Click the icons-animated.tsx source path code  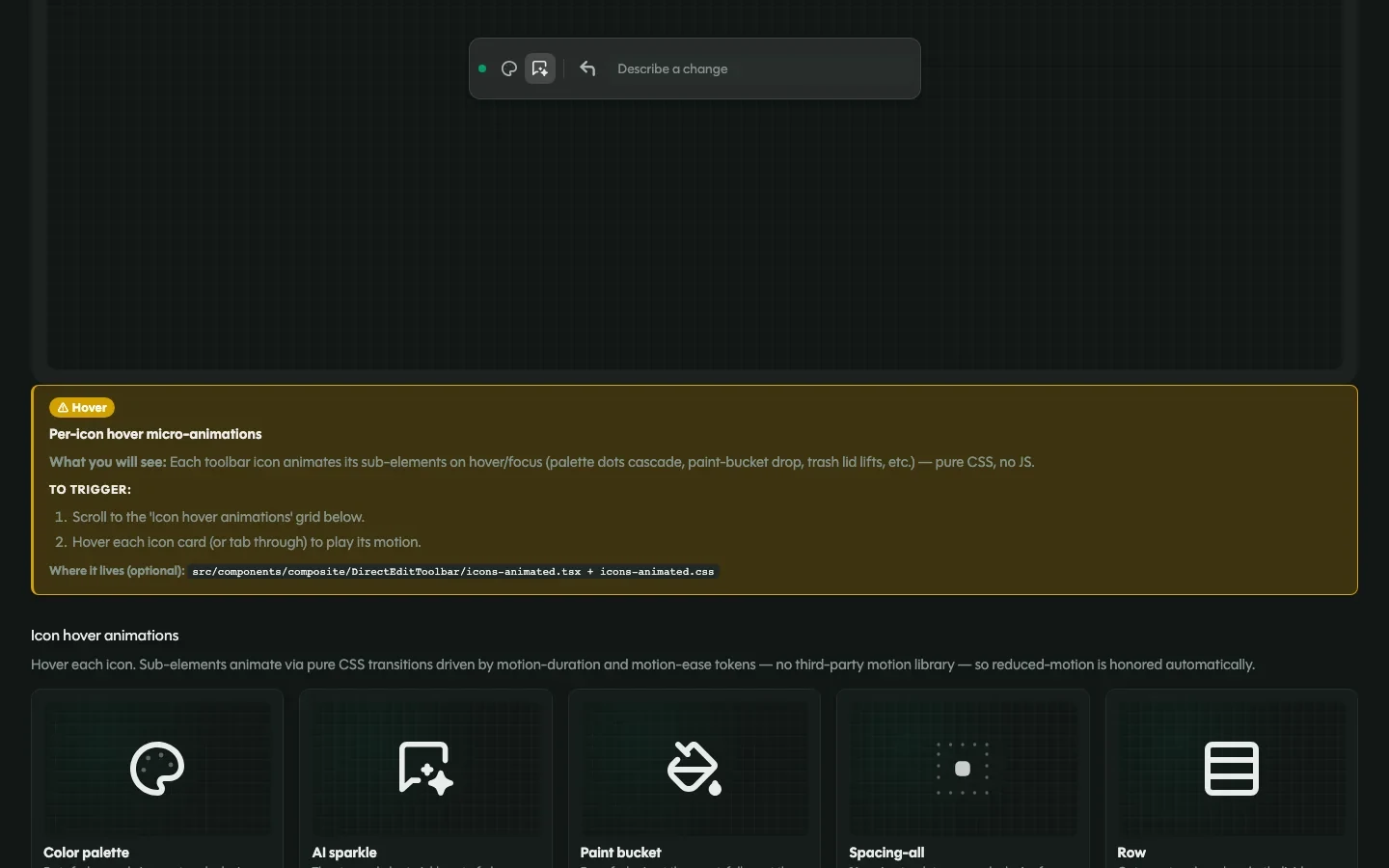453,572
